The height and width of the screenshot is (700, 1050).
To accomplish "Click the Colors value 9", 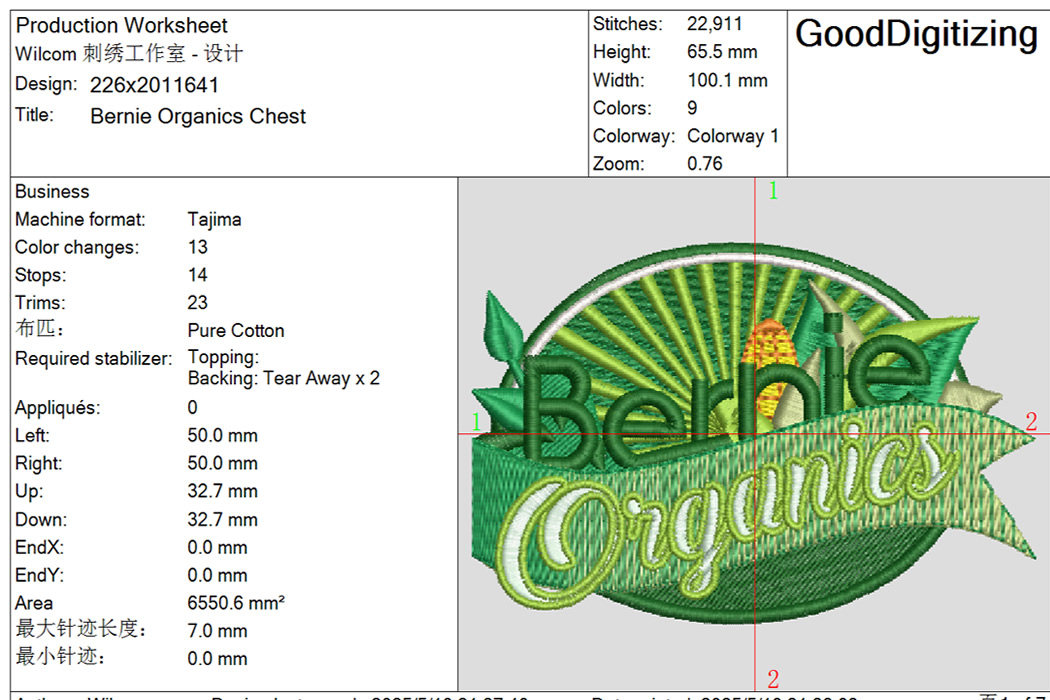I will (692, 108).
